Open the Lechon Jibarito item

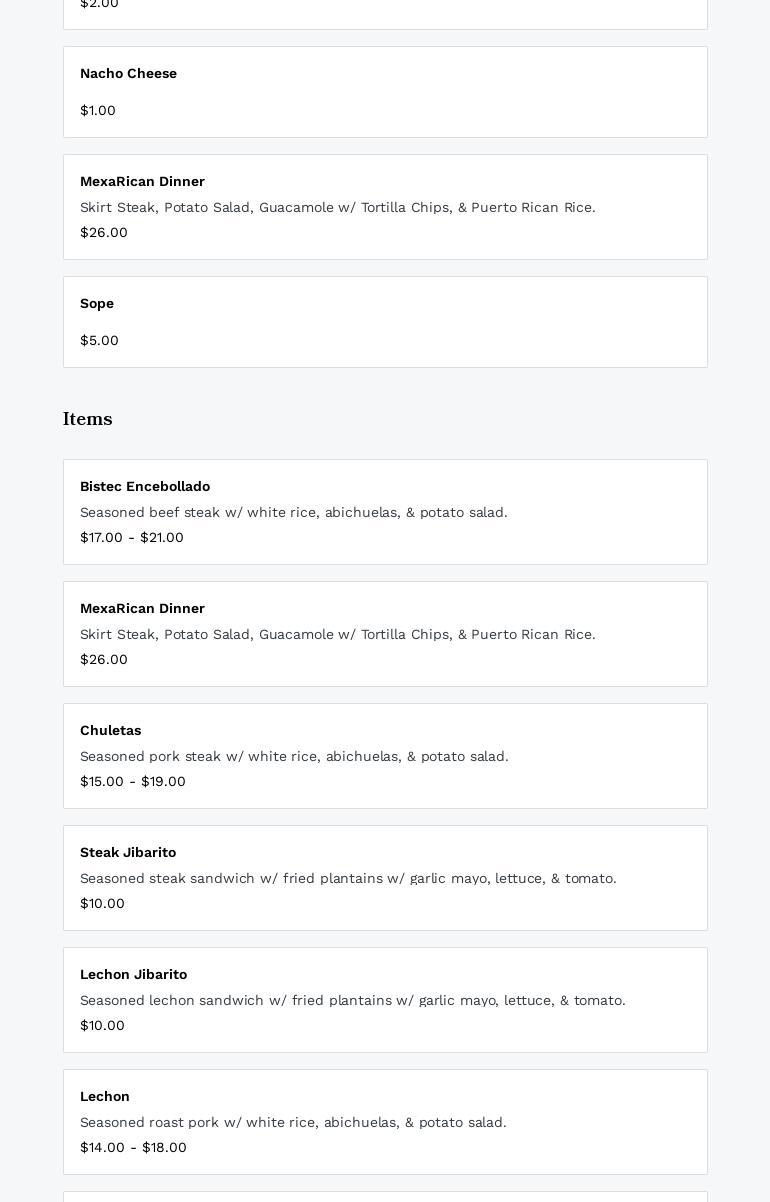tap(133, 975)
